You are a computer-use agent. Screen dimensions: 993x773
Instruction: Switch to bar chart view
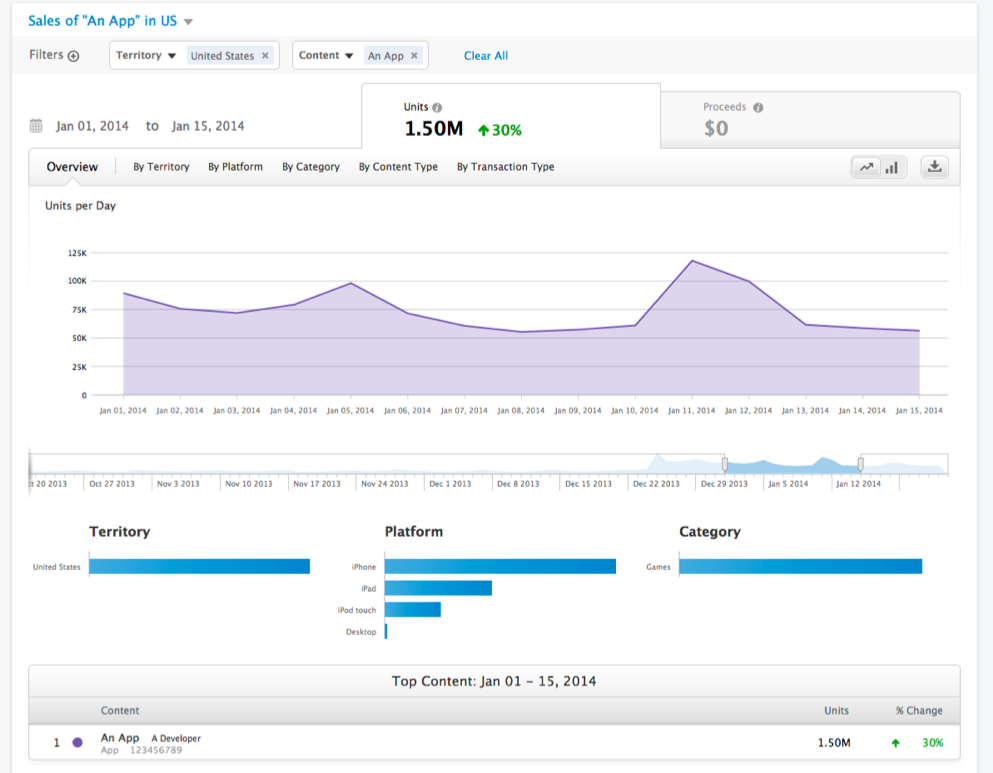click(x=892, y=168)
